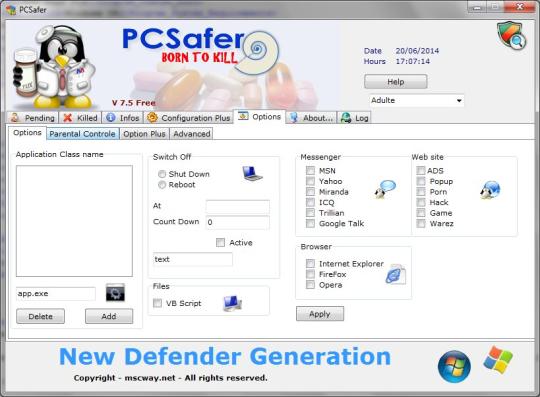Viewport: 540px width, 397px height.
Task: Check the ADS web site checkbox
Action: (420, 170)
